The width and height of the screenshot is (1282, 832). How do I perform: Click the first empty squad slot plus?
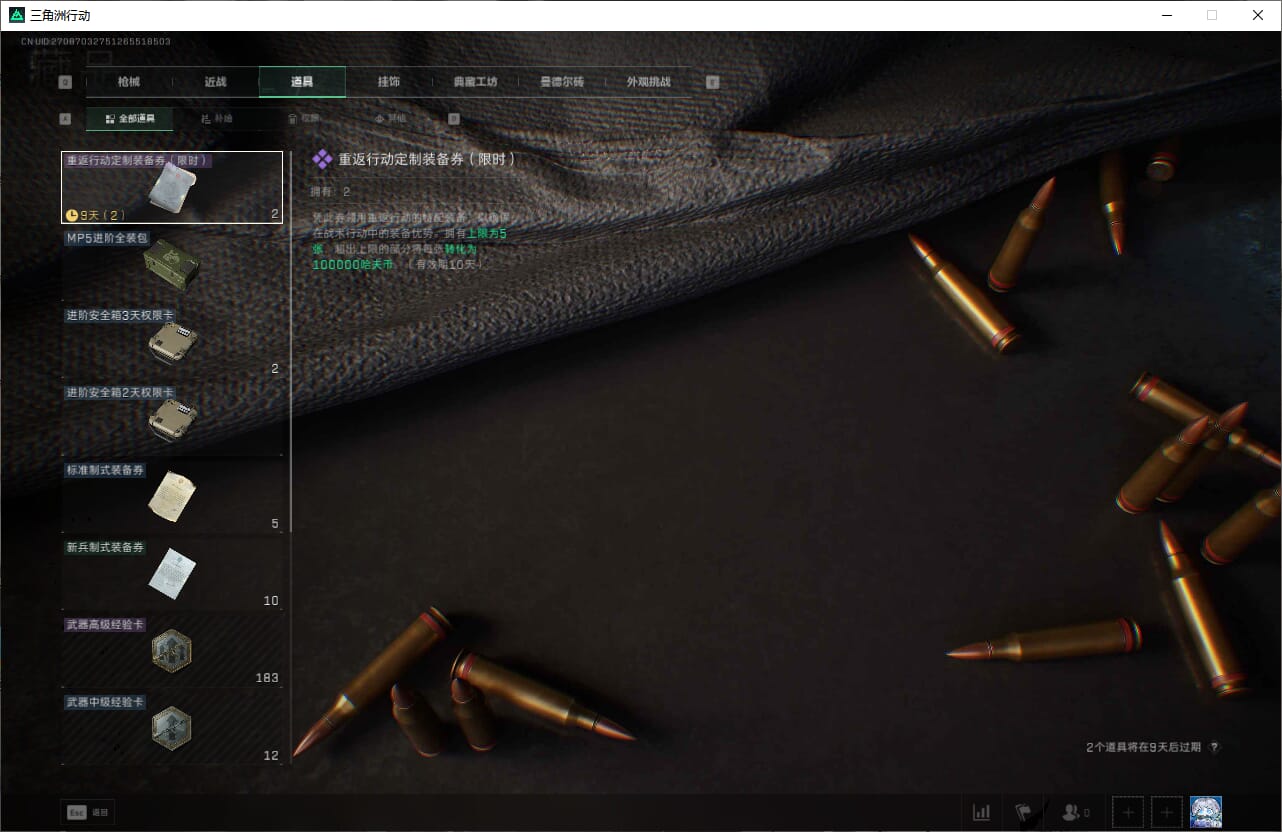1128,812
